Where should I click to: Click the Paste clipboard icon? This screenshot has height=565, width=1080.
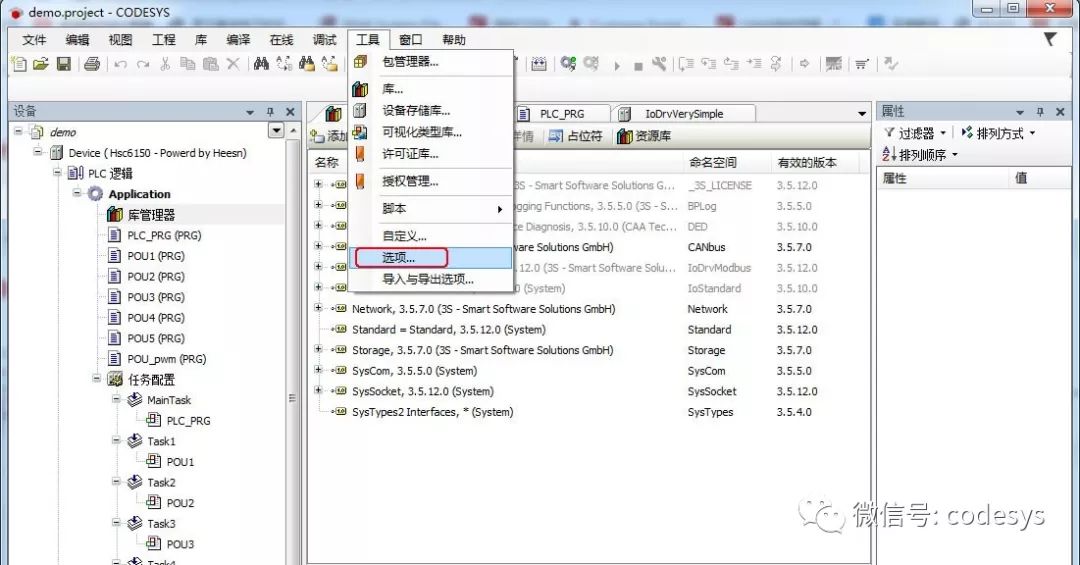point(211,64)
